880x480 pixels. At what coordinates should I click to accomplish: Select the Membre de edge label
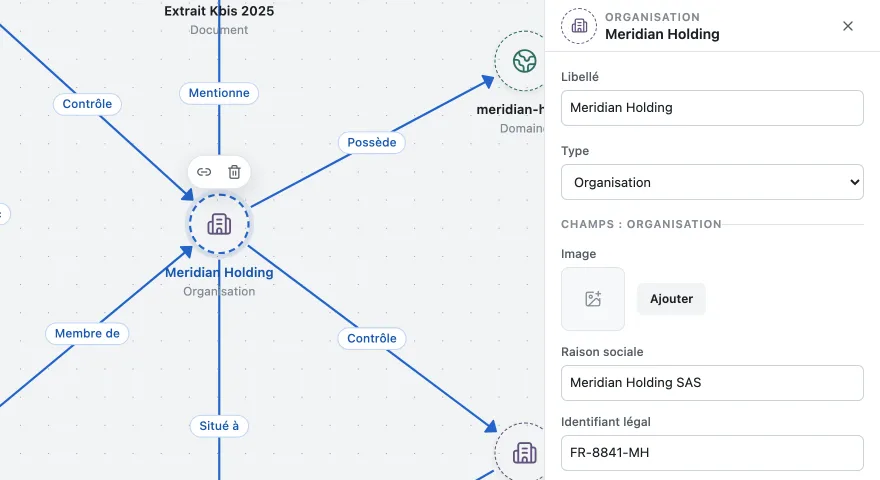click(87, 333)
